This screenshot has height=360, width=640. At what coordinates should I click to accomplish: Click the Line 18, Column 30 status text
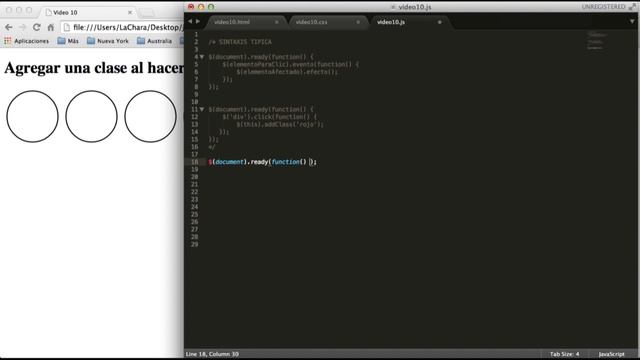click(x=212, y=354)
